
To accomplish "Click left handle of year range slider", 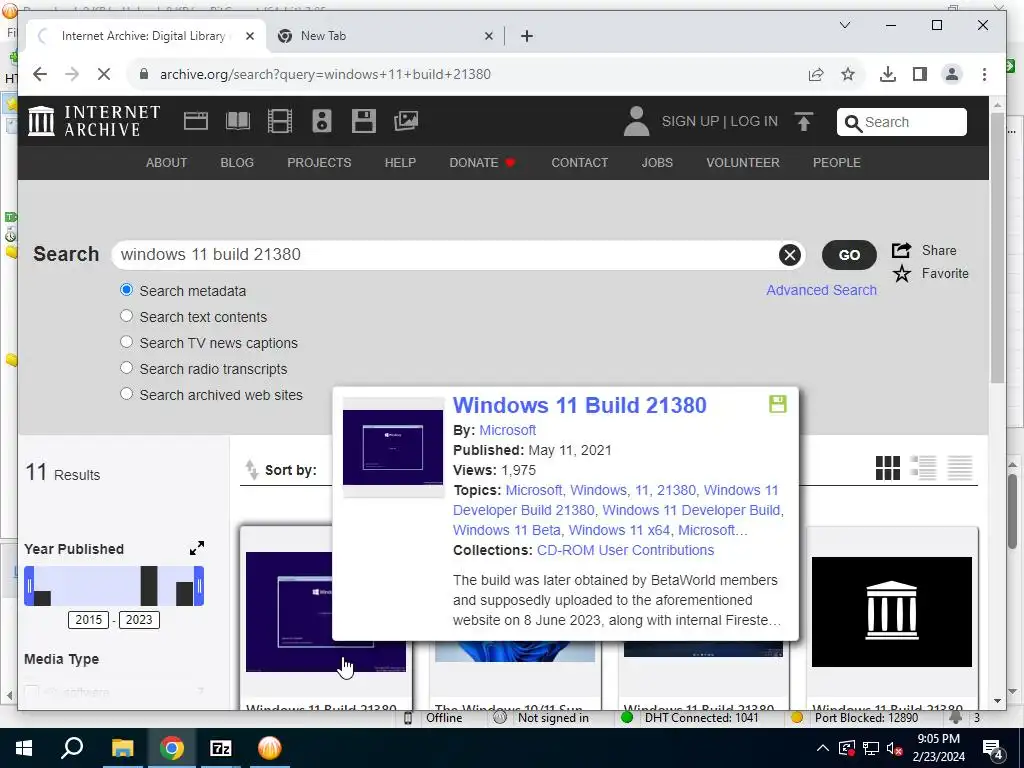I will pos(29,586).
